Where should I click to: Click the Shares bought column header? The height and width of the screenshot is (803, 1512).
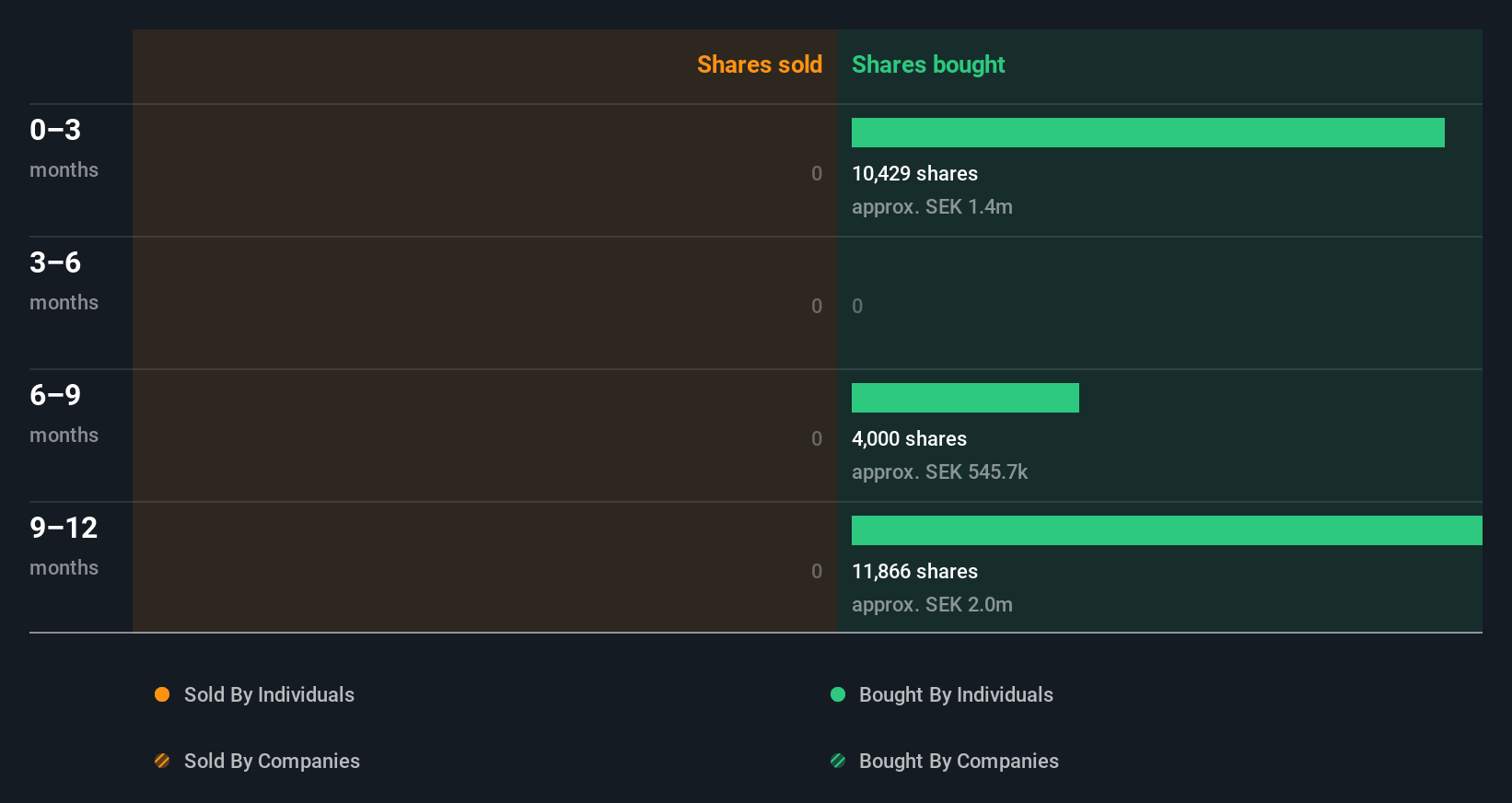coord(928,64)
